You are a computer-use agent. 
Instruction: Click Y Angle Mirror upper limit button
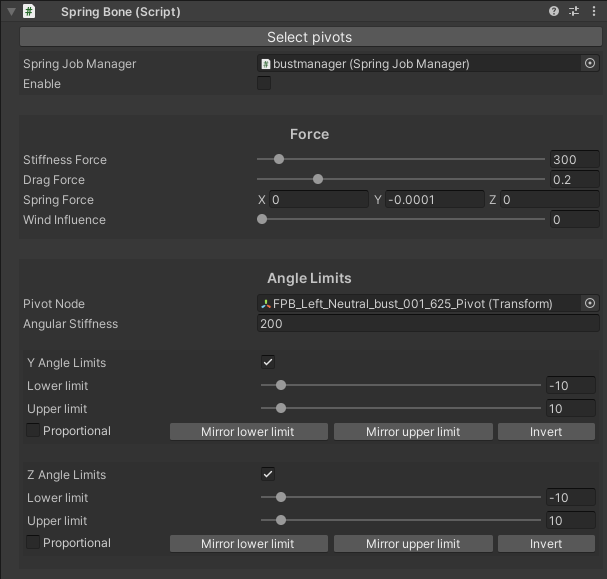413,432
